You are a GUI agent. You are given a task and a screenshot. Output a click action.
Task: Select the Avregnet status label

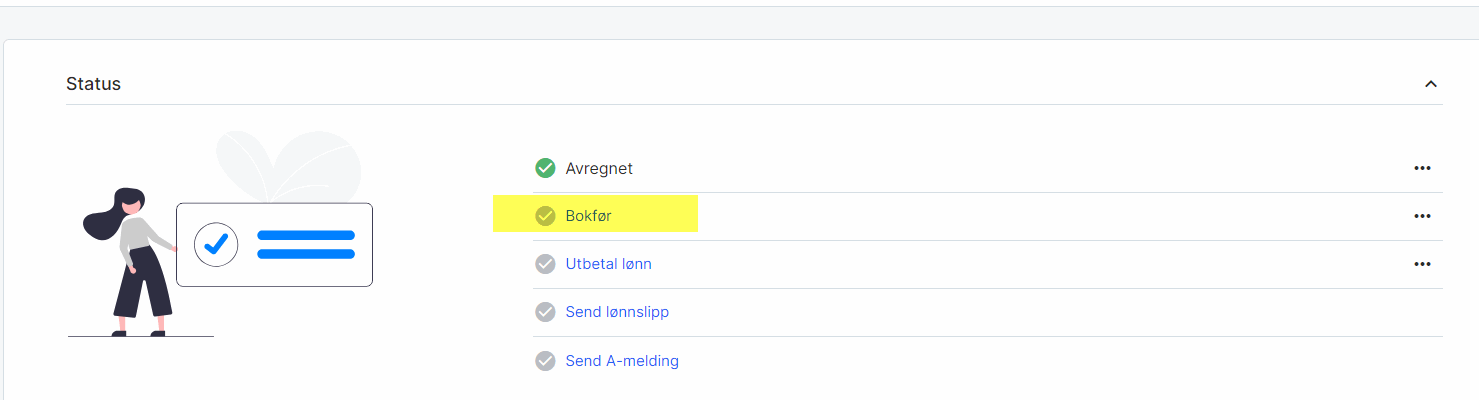tap(599, 168)
